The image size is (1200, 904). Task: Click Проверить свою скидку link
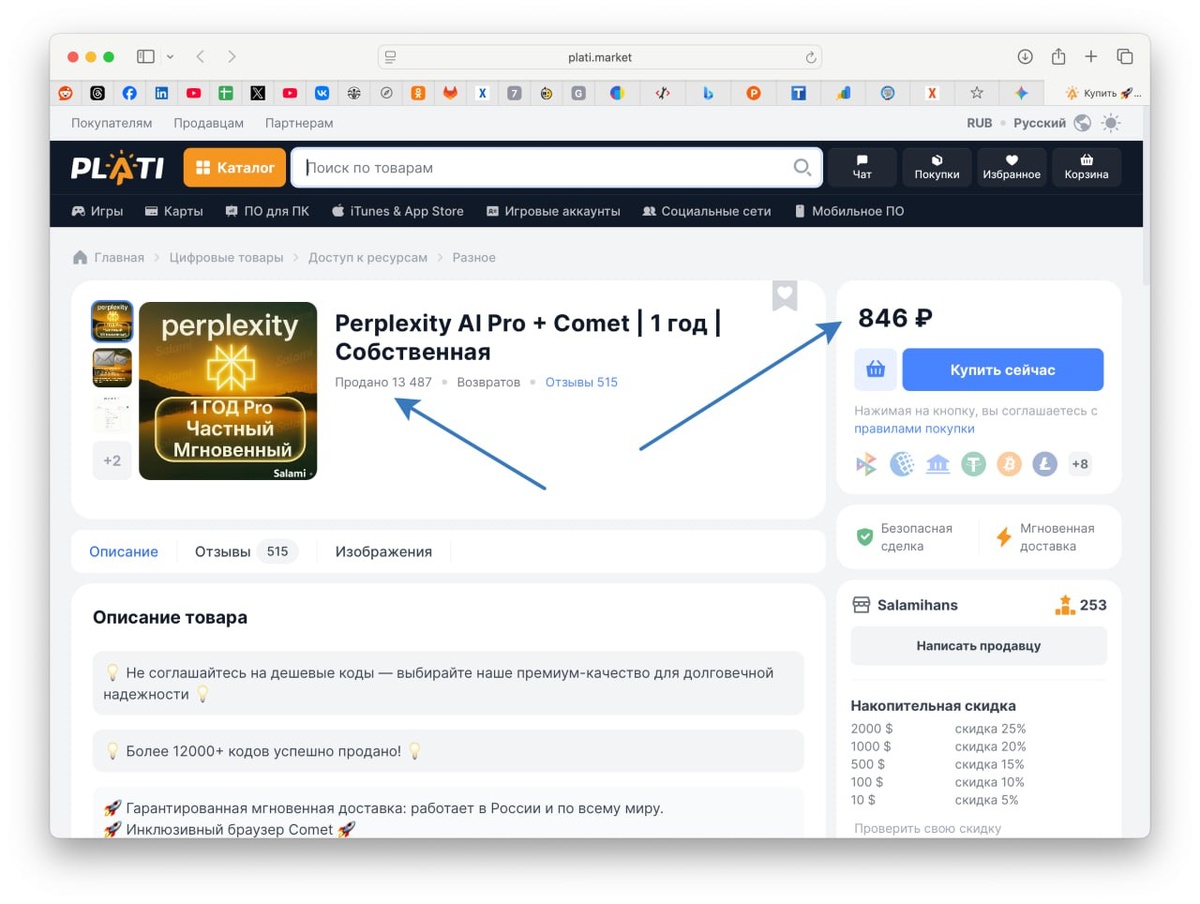pos(927,828)
